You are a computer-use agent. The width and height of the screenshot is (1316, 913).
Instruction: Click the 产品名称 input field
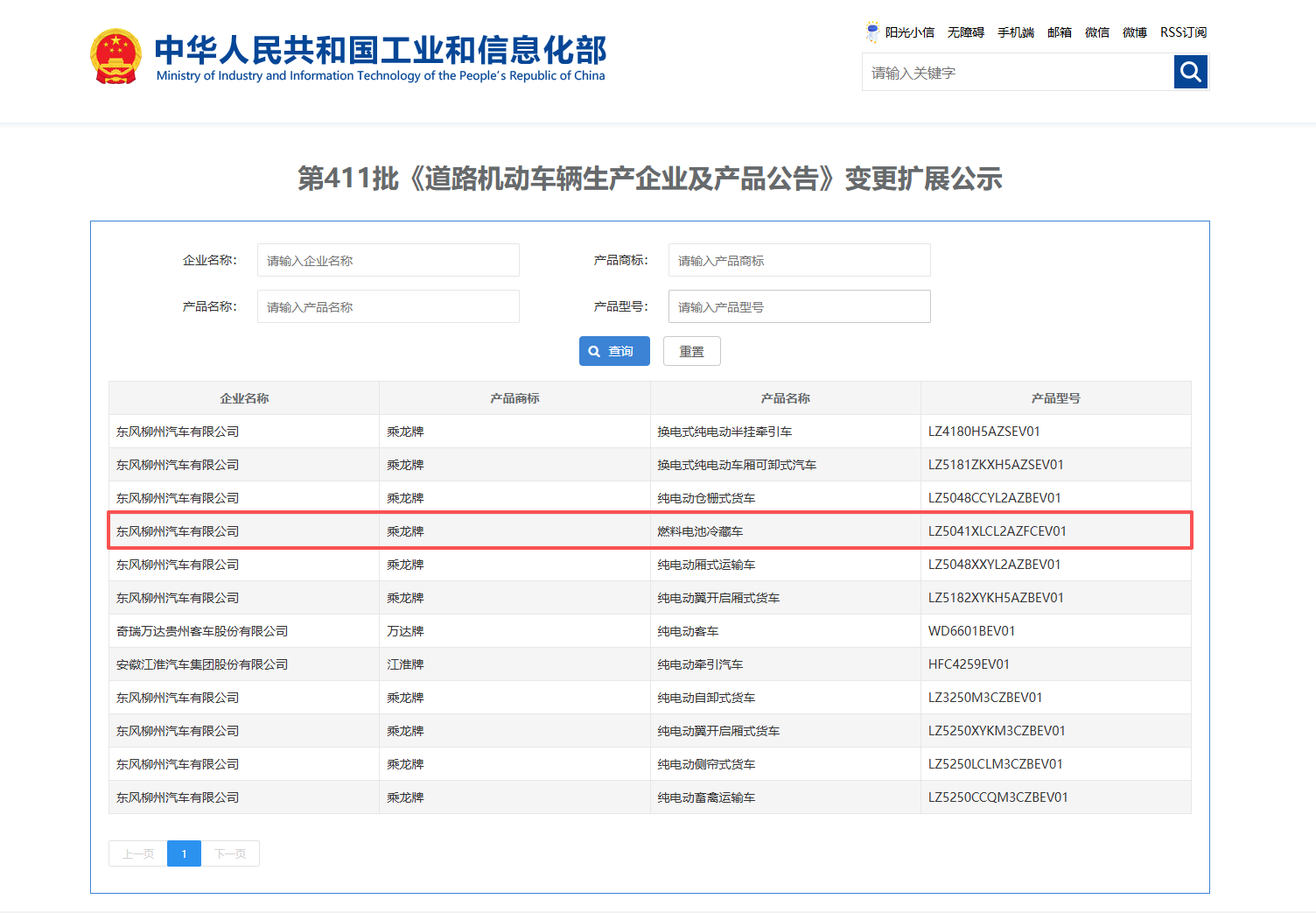pyautogui.click(x=388, y=306)
